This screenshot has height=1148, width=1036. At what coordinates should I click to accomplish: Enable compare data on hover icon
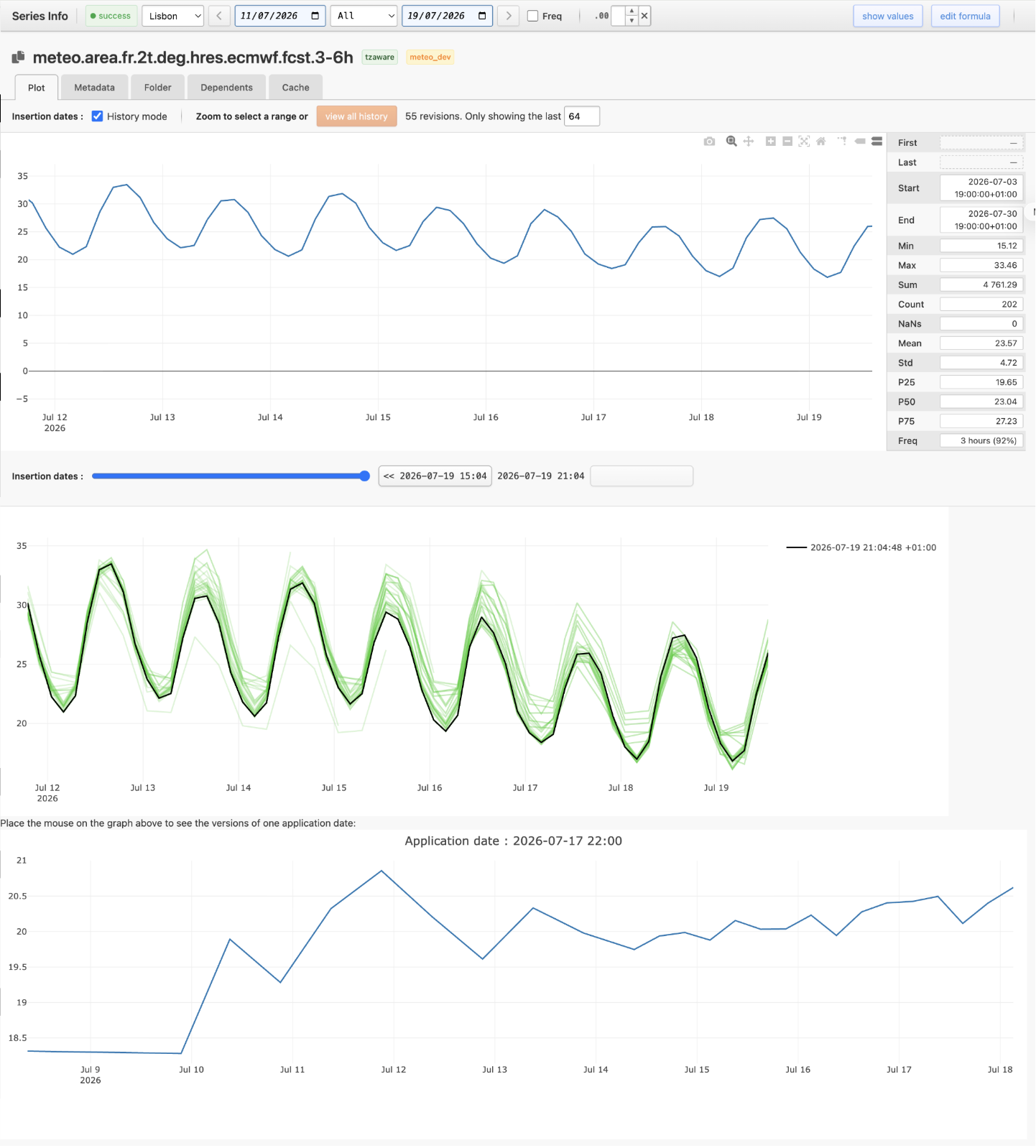tap(877, 142)
